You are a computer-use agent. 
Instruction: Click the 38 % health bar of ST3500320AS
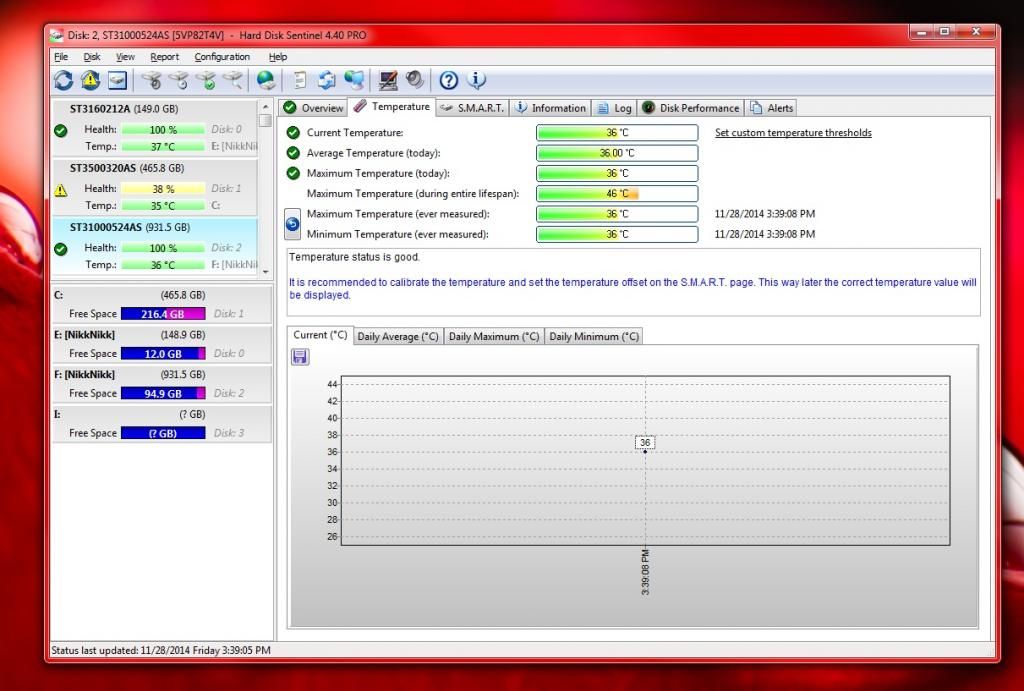(x=163, y=189)
